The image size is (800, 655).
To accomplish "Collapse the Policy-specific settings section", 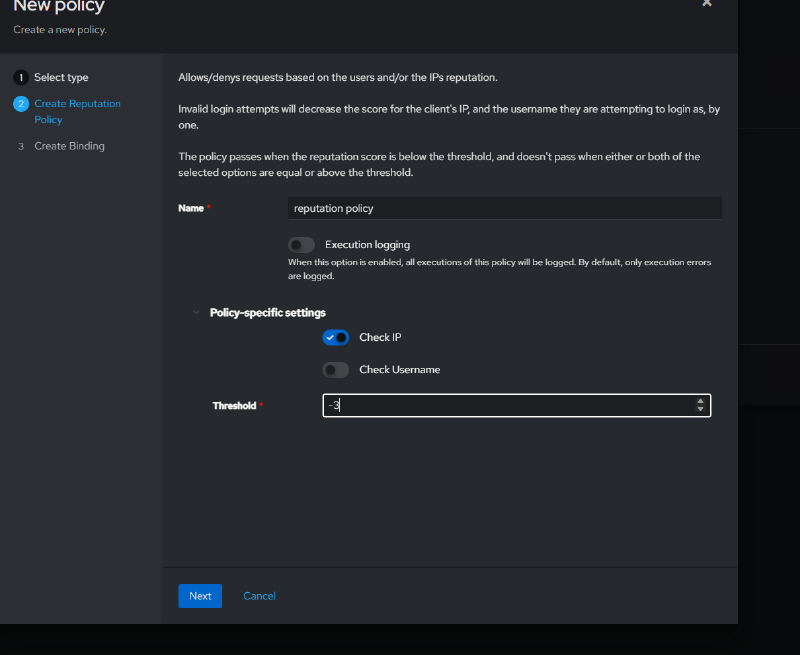I will 196,312.
